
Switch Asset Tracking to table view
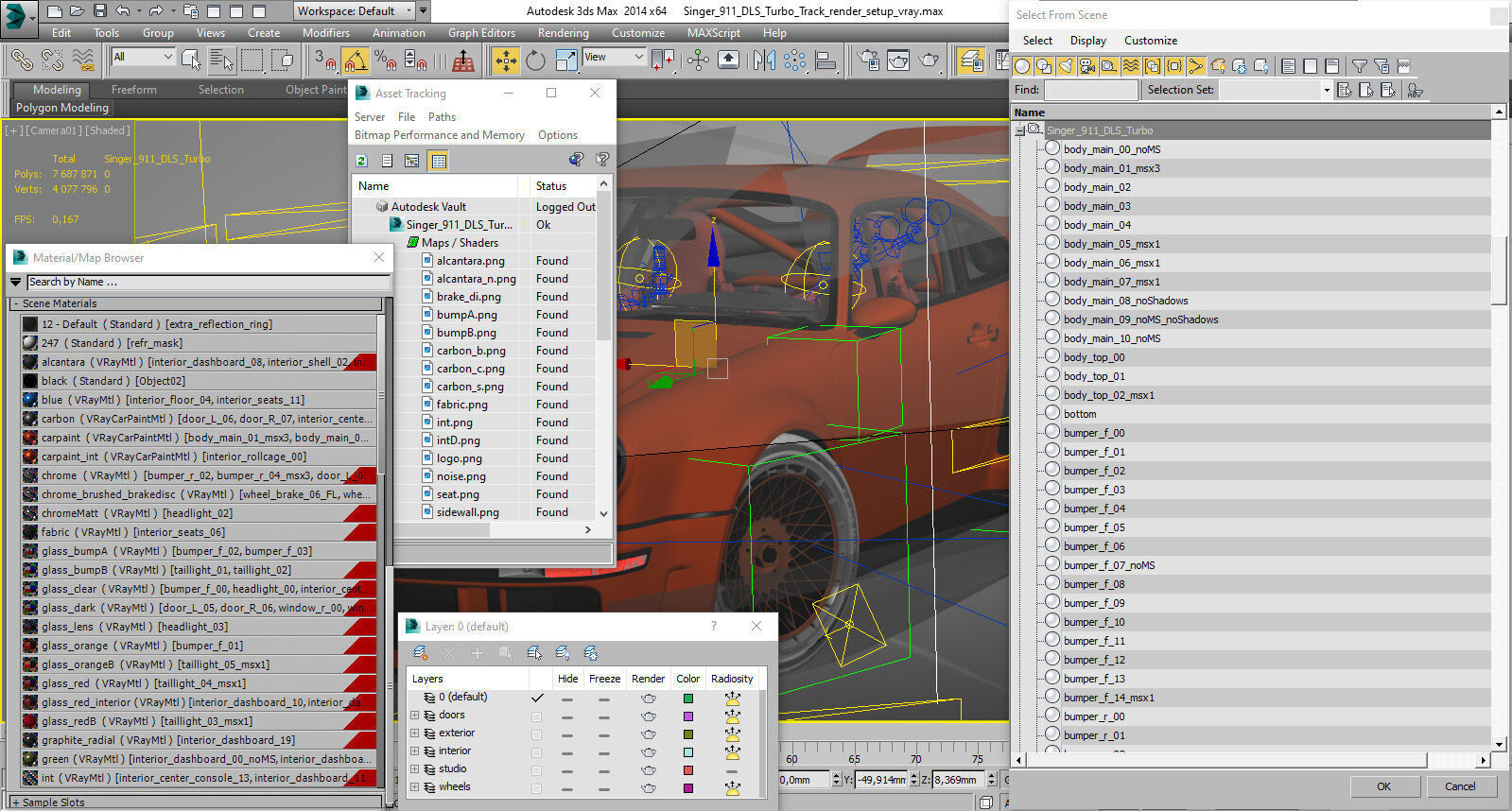point(439,161)
